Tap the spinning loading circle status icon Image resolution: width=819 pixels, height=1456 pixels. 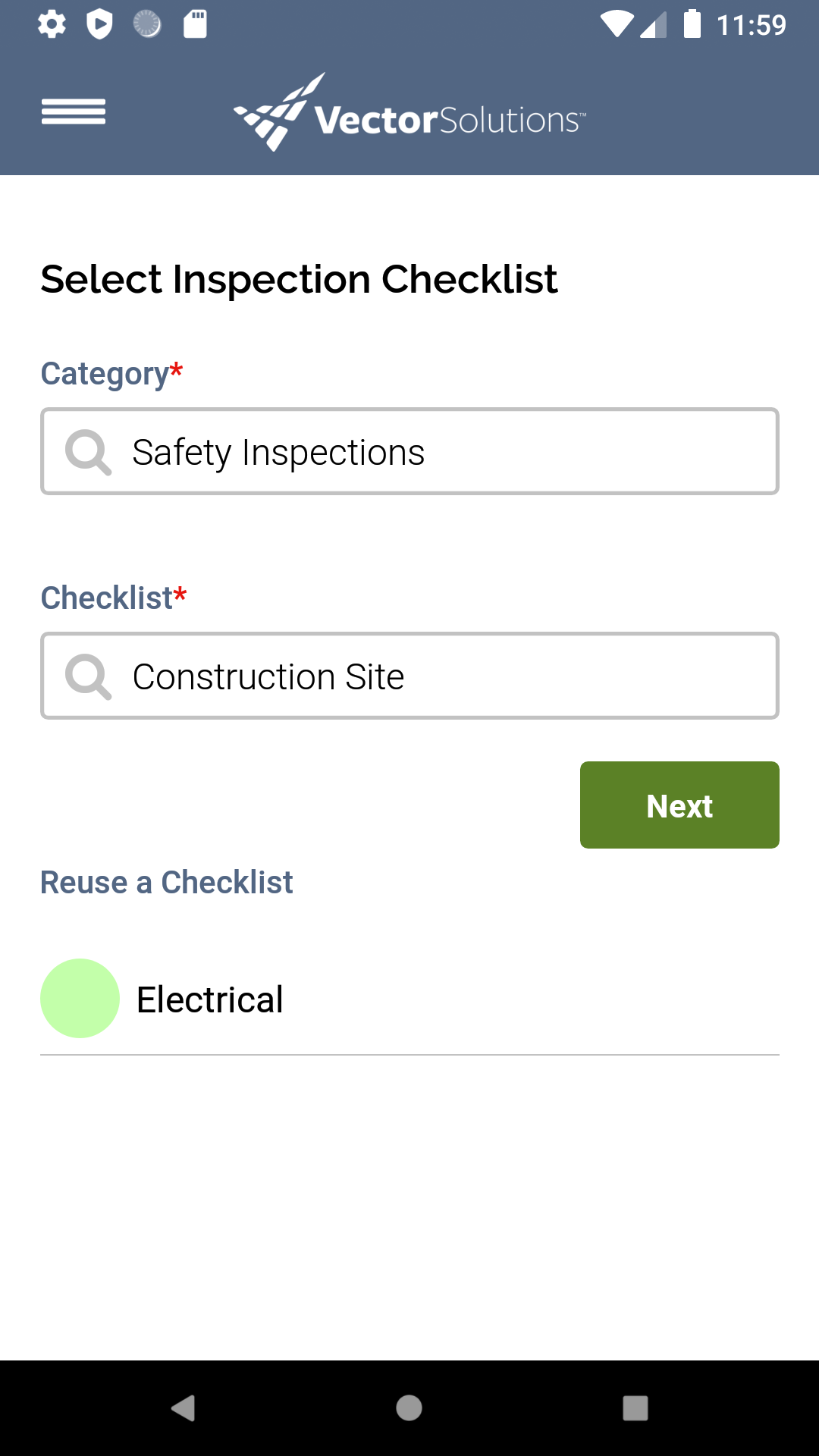(x=147, y=24)
